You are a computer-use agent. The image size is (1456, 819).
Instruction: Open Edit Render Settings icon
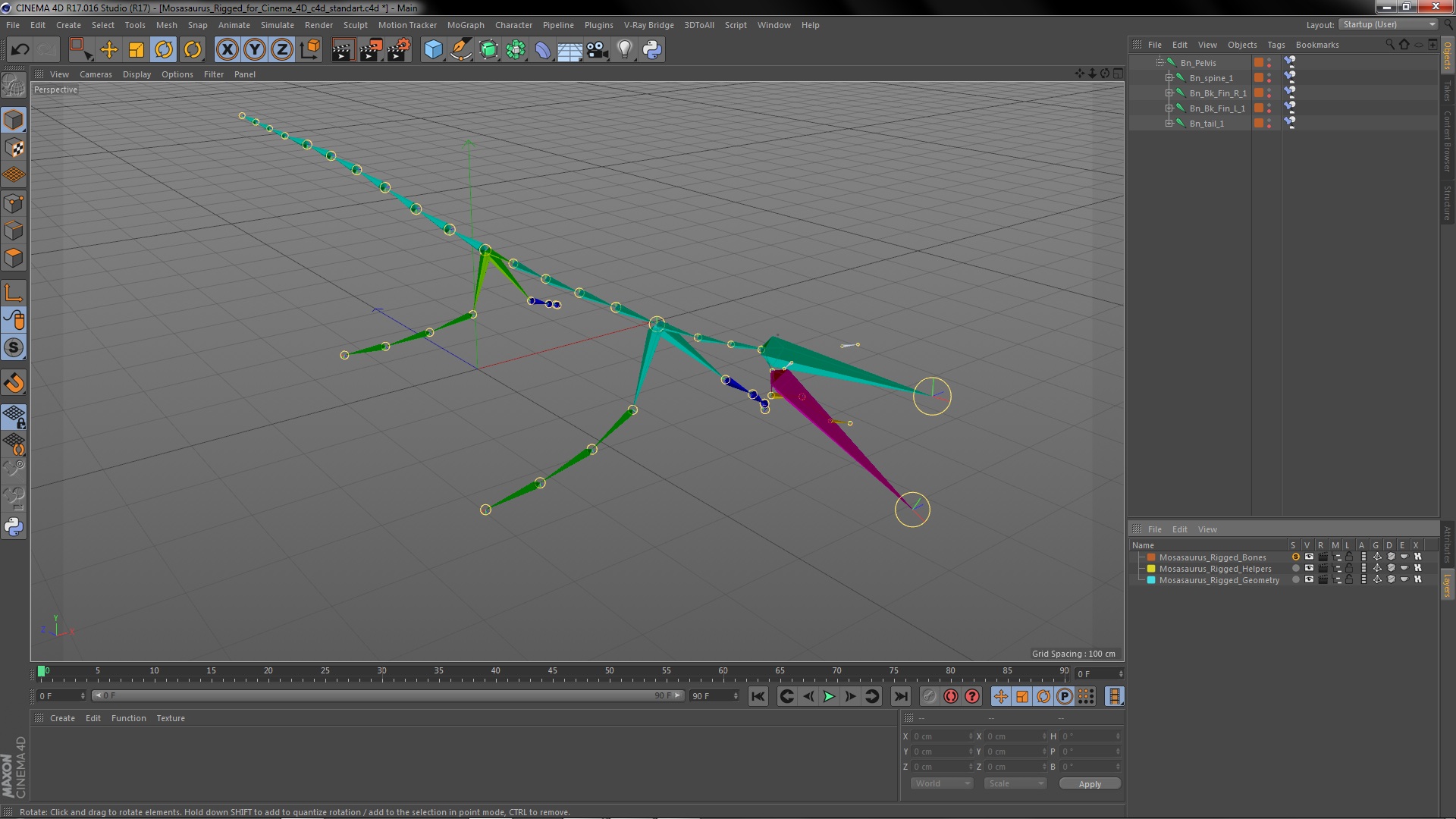click(399, 50)
